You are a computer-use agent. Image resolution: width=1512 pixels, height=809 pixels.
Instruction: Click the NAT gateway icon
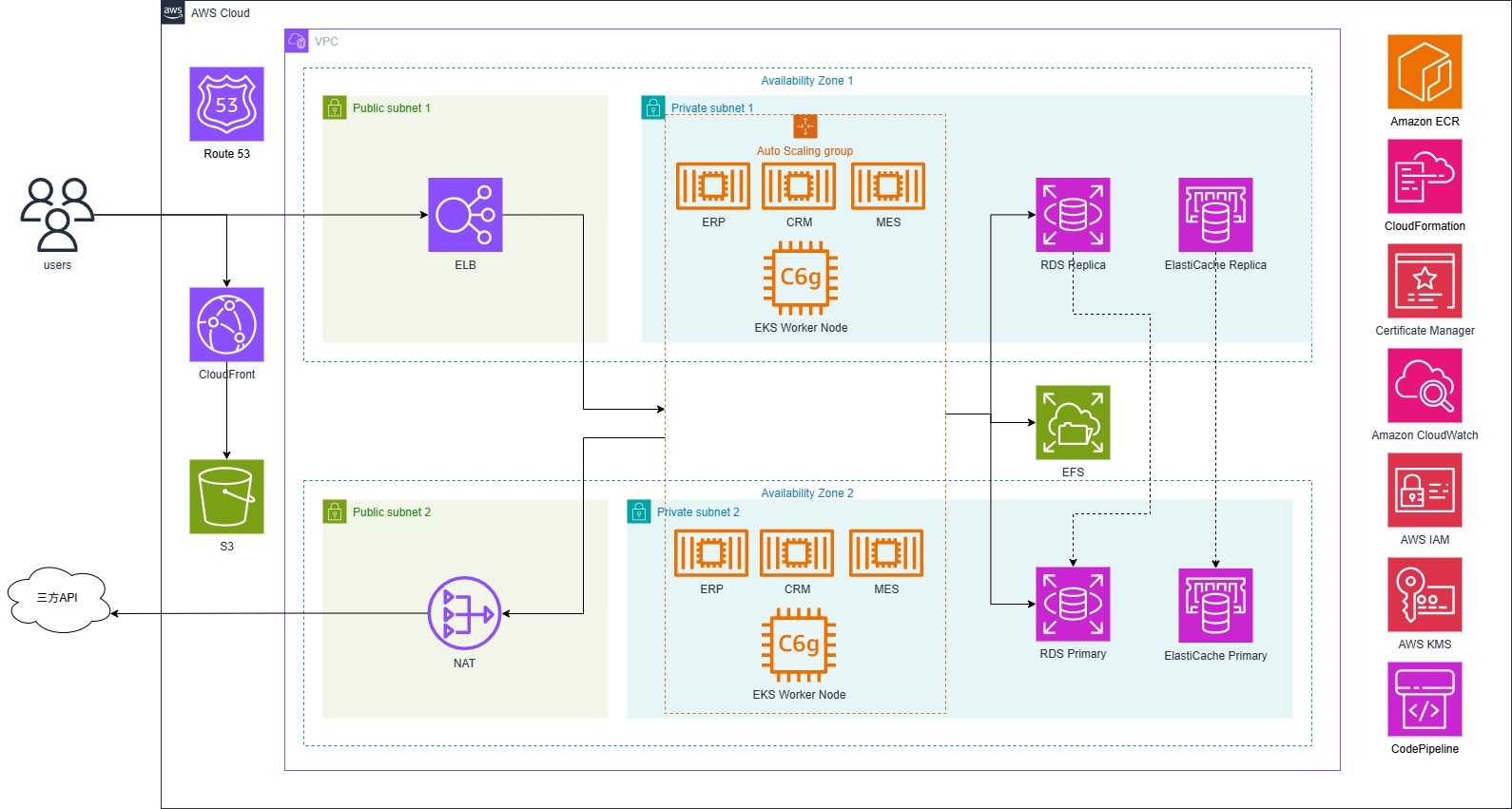(464, 613)
